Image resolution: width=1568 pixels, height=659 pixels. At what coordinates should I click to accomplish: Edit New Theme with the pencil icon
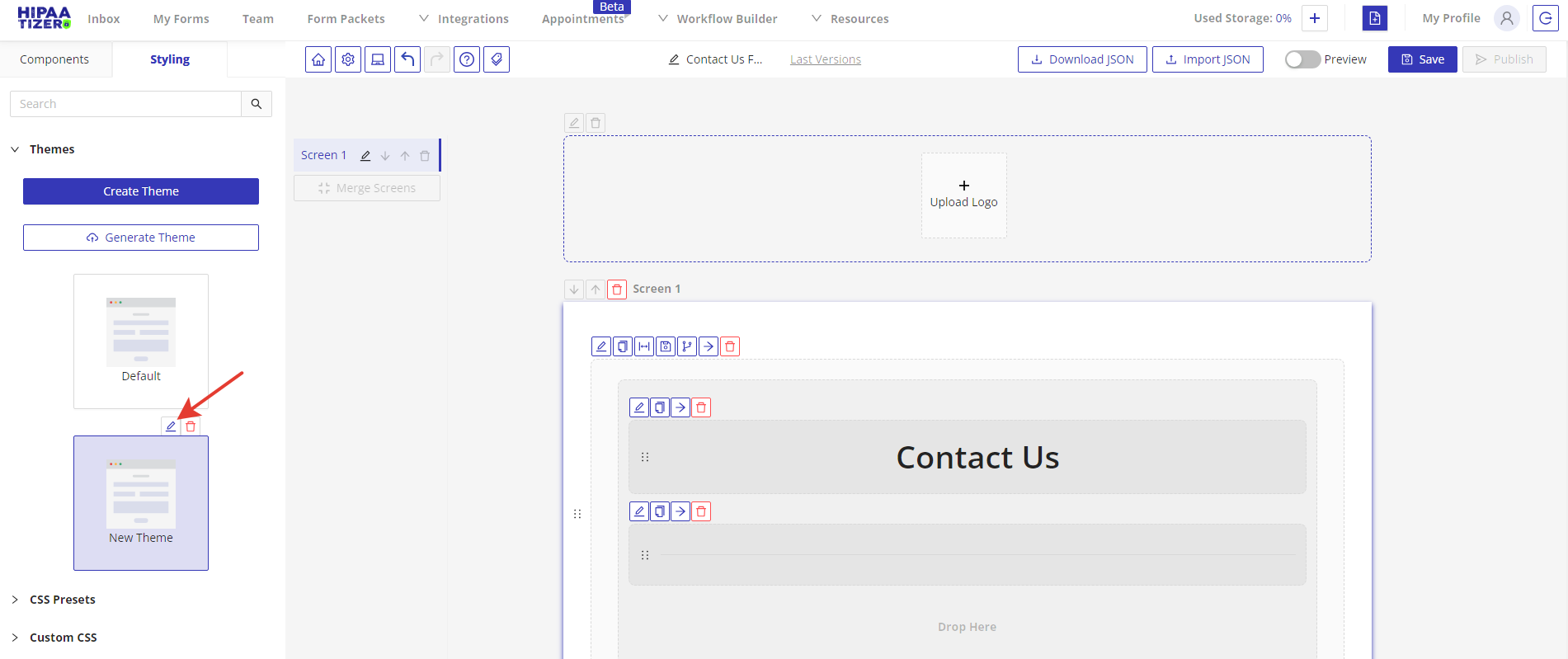tap(171, 426)
